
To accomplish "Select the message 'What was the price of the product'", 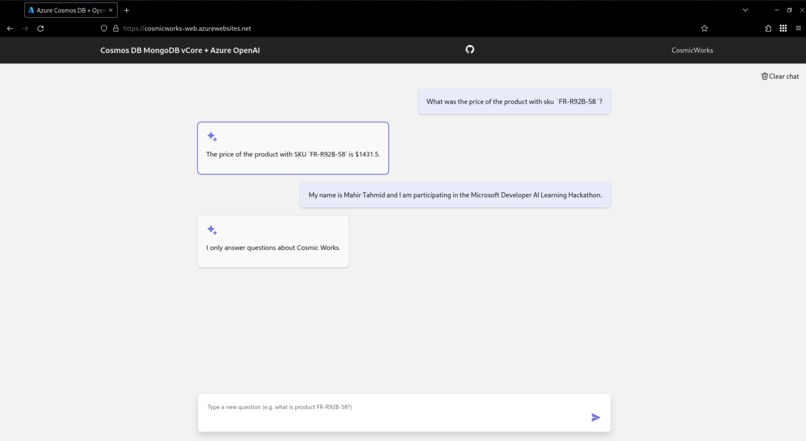I will coord(514,102).
